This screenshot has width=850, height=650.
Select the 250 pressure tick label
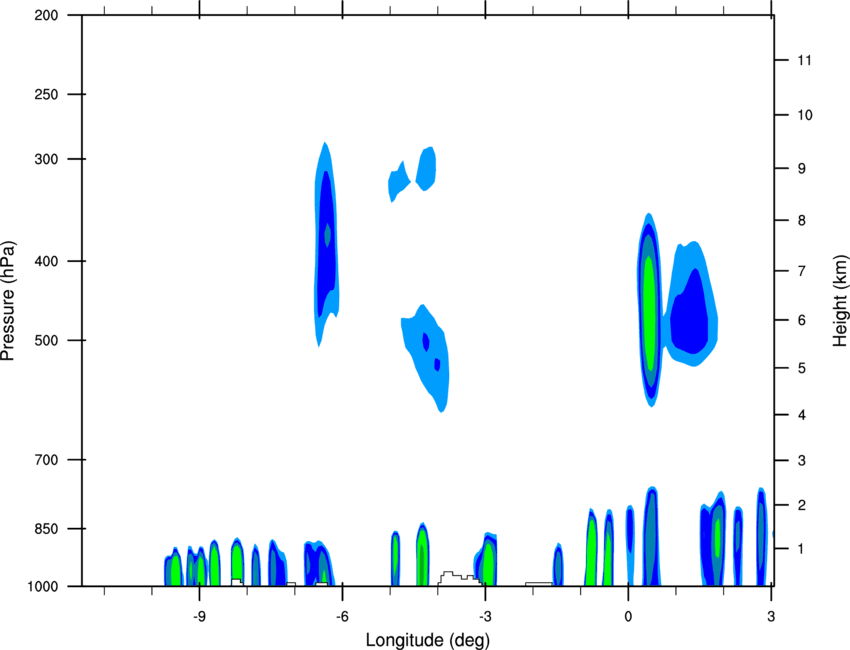point(47,94)
